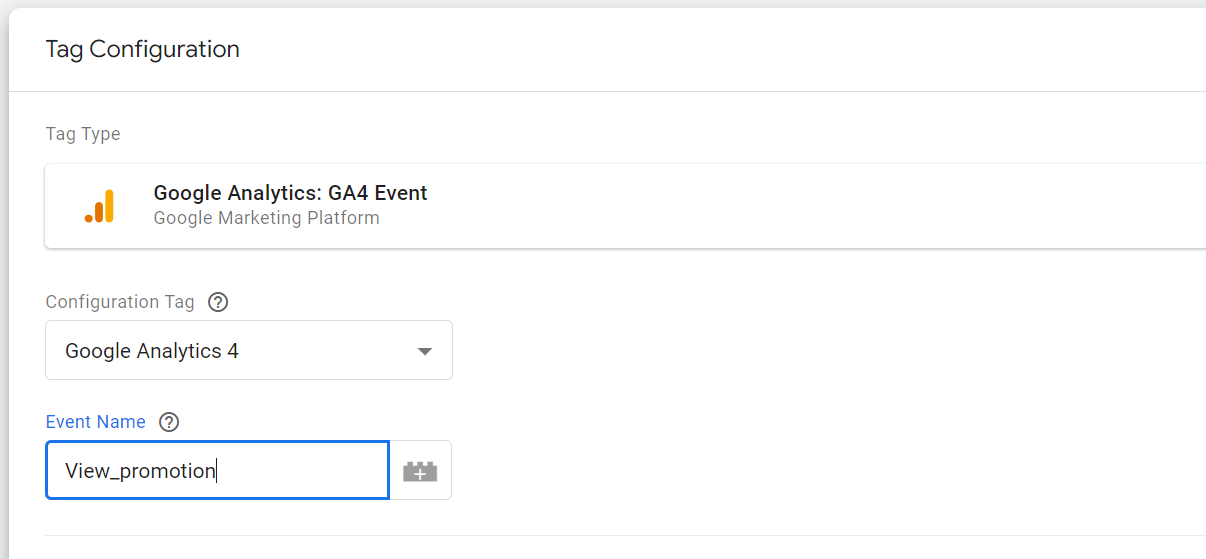1206x559 pixels.
Task: Open help for Configuration Tag
Action: 217,302
